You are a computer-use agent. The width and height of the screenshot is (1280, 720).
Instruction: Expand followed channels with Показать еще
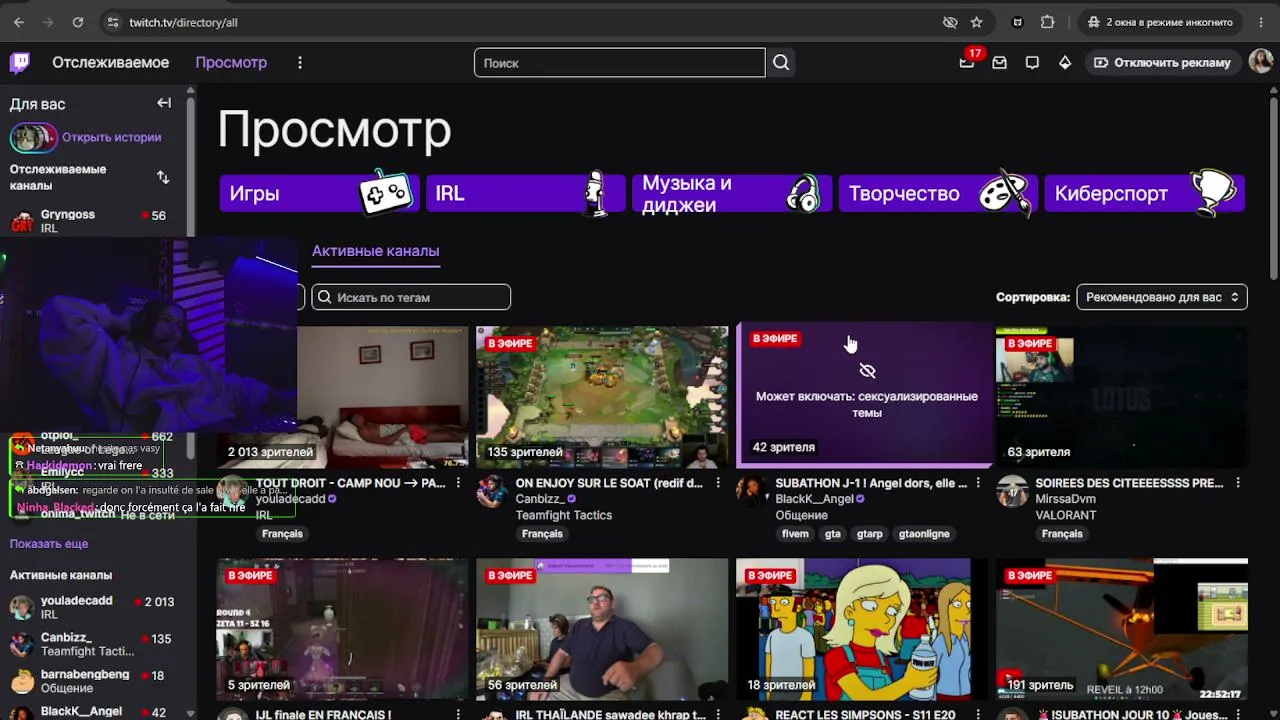[49, 544]
